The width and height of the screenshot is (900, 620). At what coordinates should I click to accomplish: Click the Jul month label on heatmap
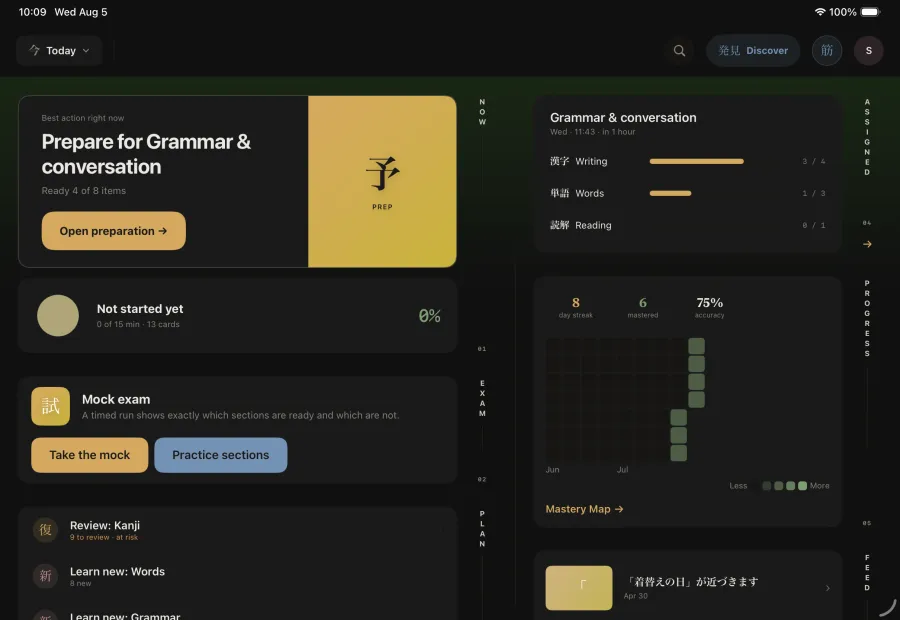(622, 470)
